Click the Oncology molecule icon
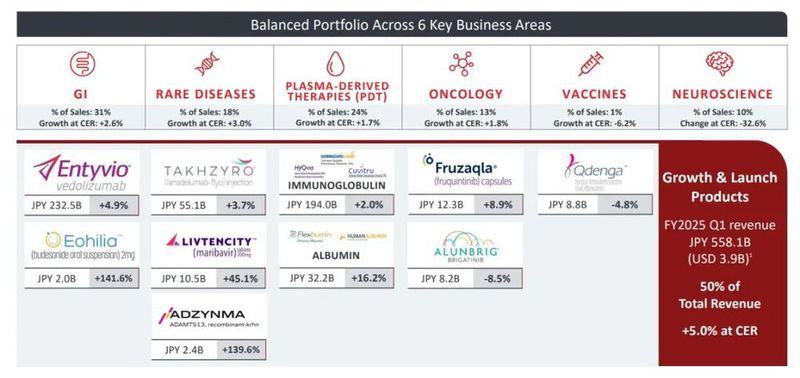800x378 pixels. point(461,64)
